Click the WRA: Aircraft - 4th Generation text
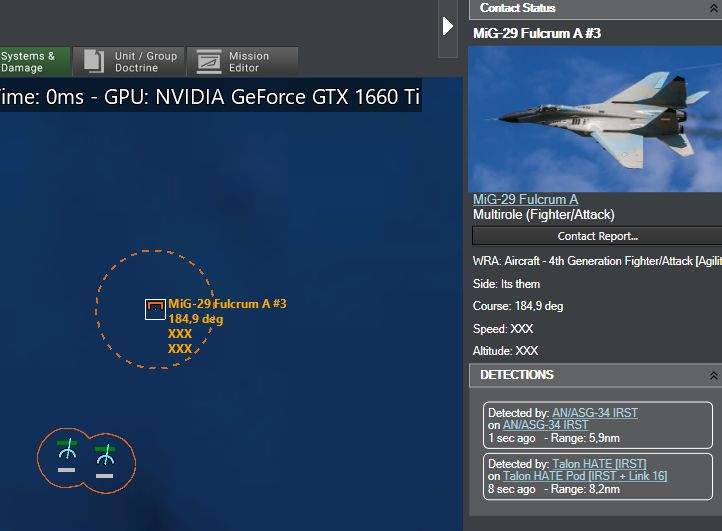This screenshot has width=722, height=531. pos(597,261)
